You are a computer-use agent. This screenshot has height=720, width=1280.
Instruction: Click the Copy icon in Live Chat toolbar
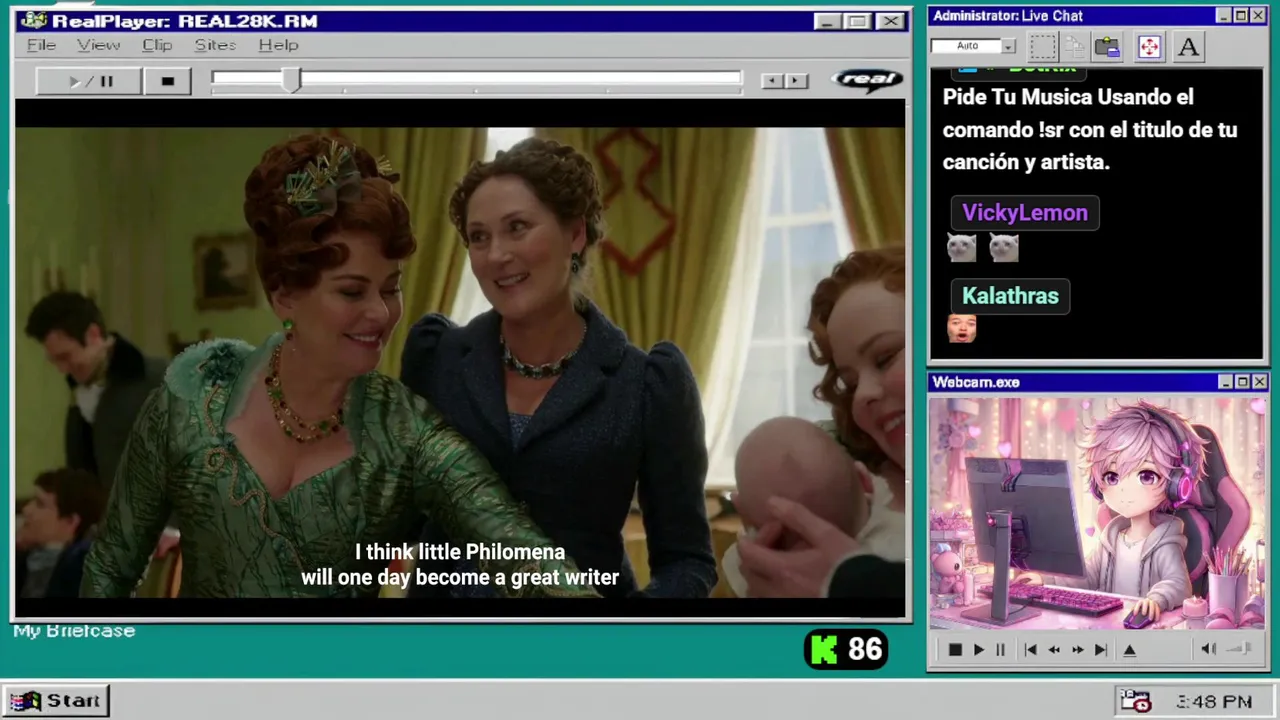pyautogui.click(x=1075, y=47)
